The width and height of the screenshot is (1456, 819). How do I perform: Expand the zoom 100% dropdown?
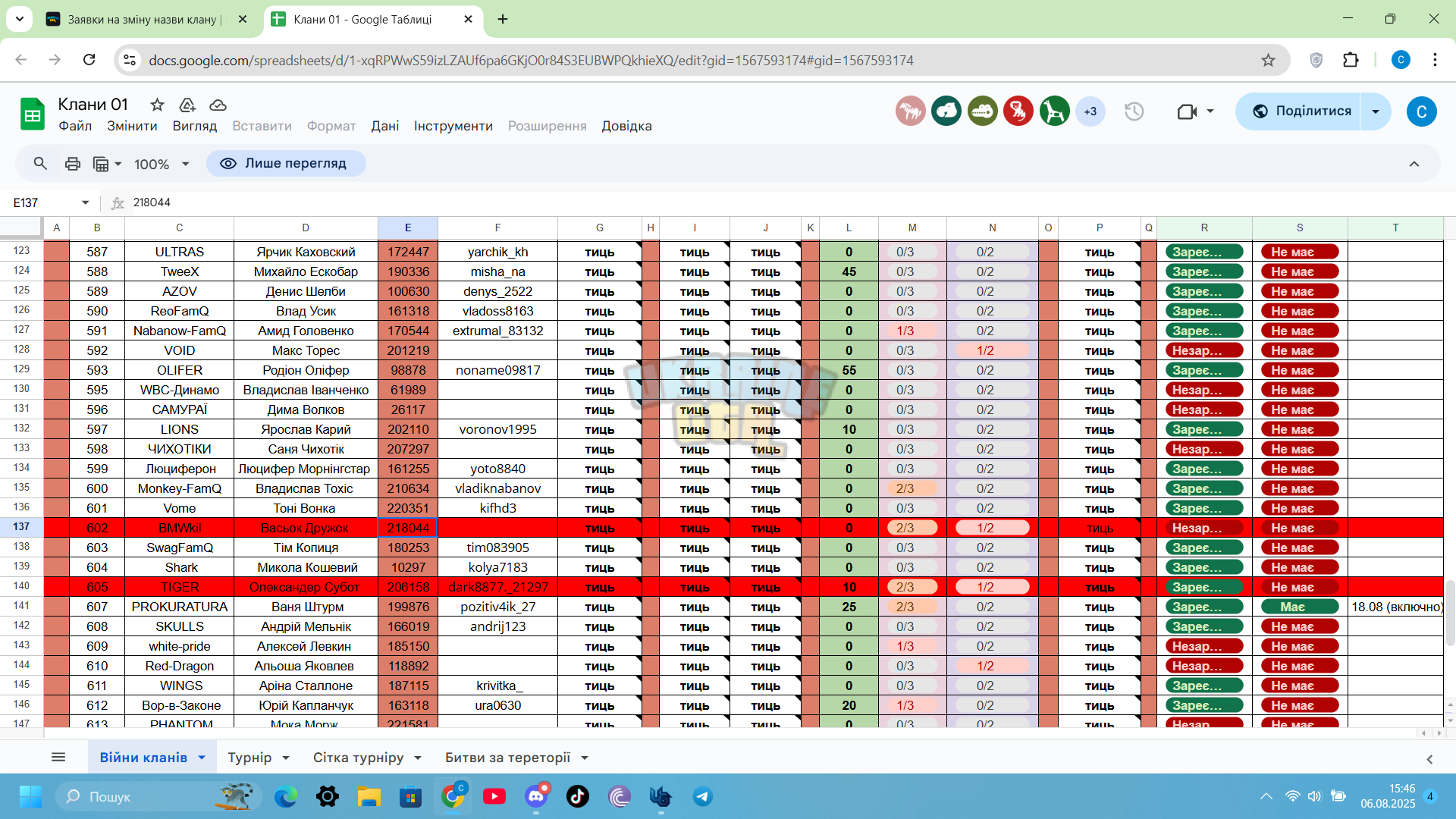point(186,164)
